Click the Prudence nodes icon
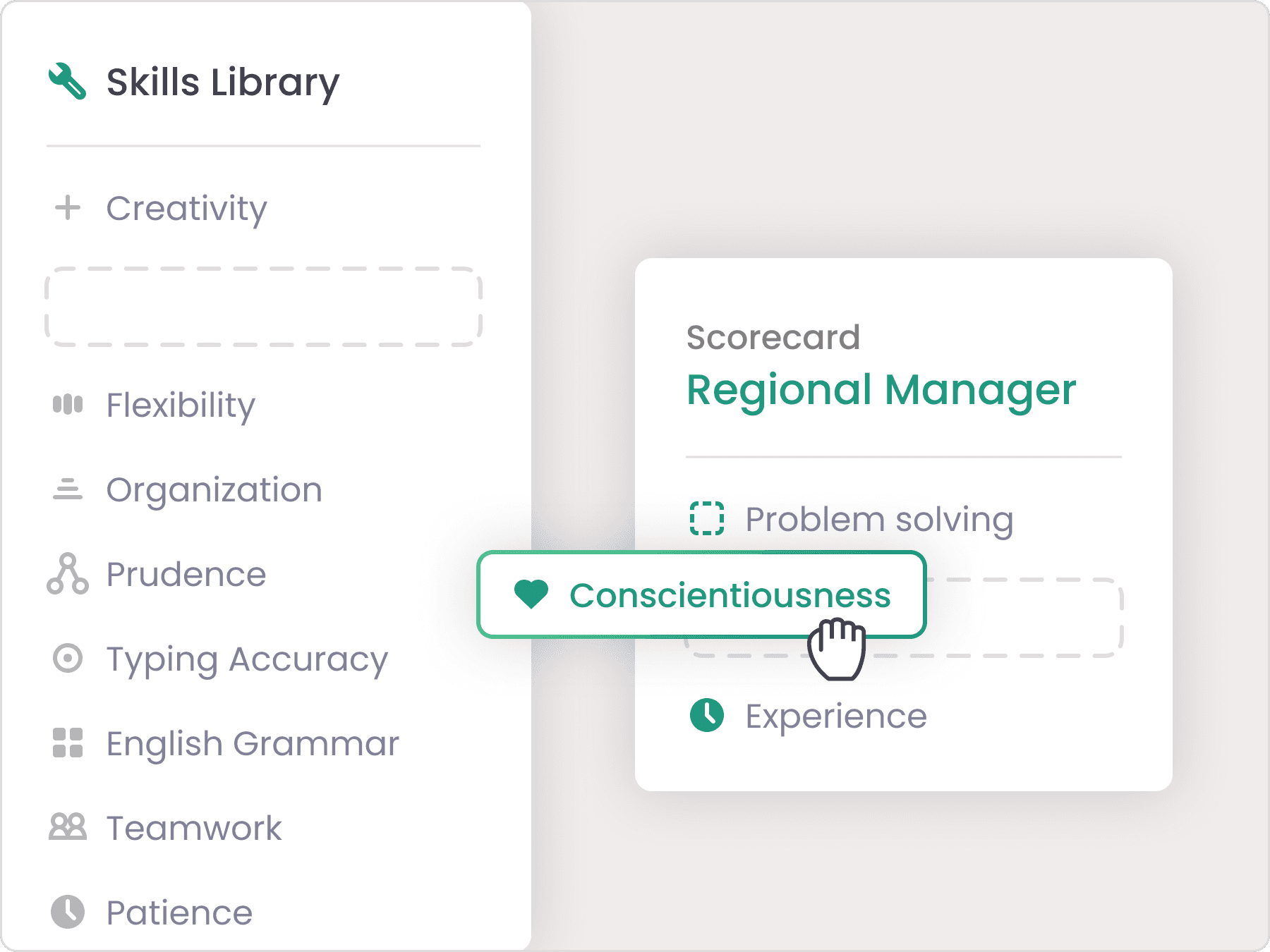The width and height of the screenshot is (1270, 952). (68, 574)
